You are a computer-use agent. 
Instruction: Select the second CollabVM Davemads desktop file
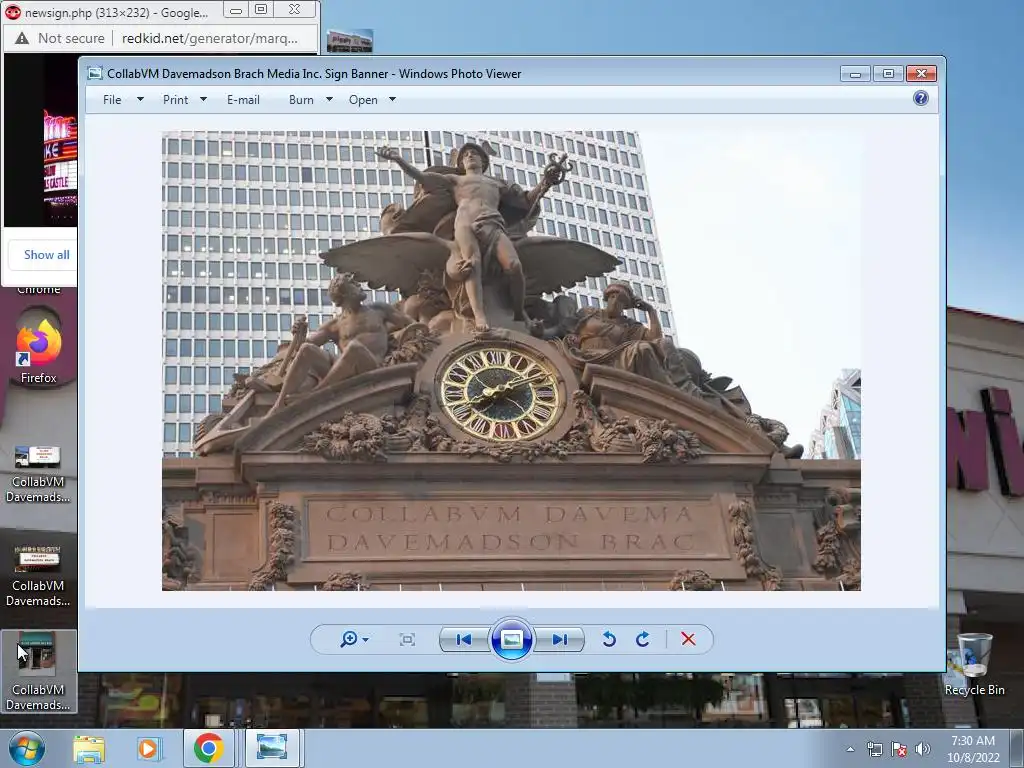point(38,577)
